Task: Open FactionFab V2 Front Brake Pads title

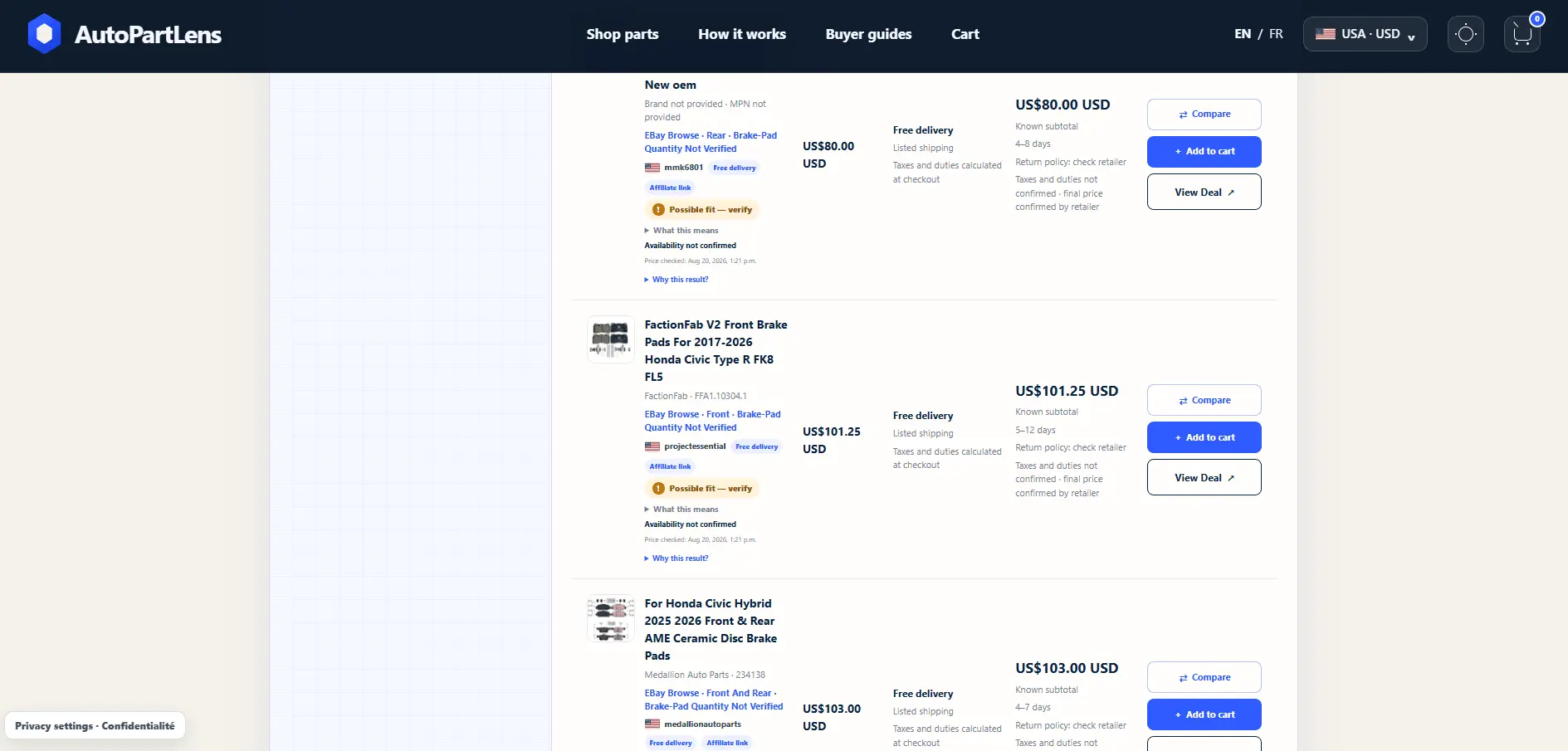Action: tap(716, 351)
